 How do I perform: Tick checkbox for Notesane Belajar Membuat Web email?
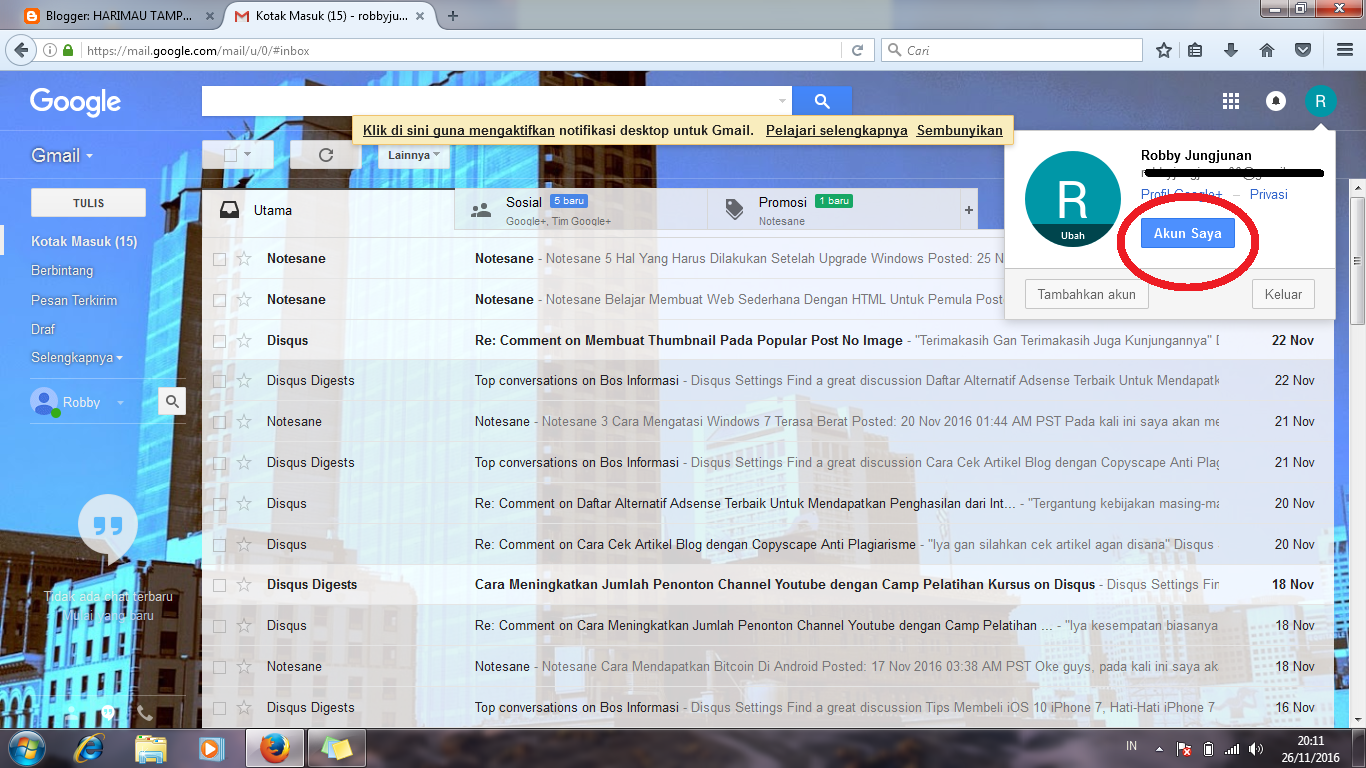coord(219,300)
